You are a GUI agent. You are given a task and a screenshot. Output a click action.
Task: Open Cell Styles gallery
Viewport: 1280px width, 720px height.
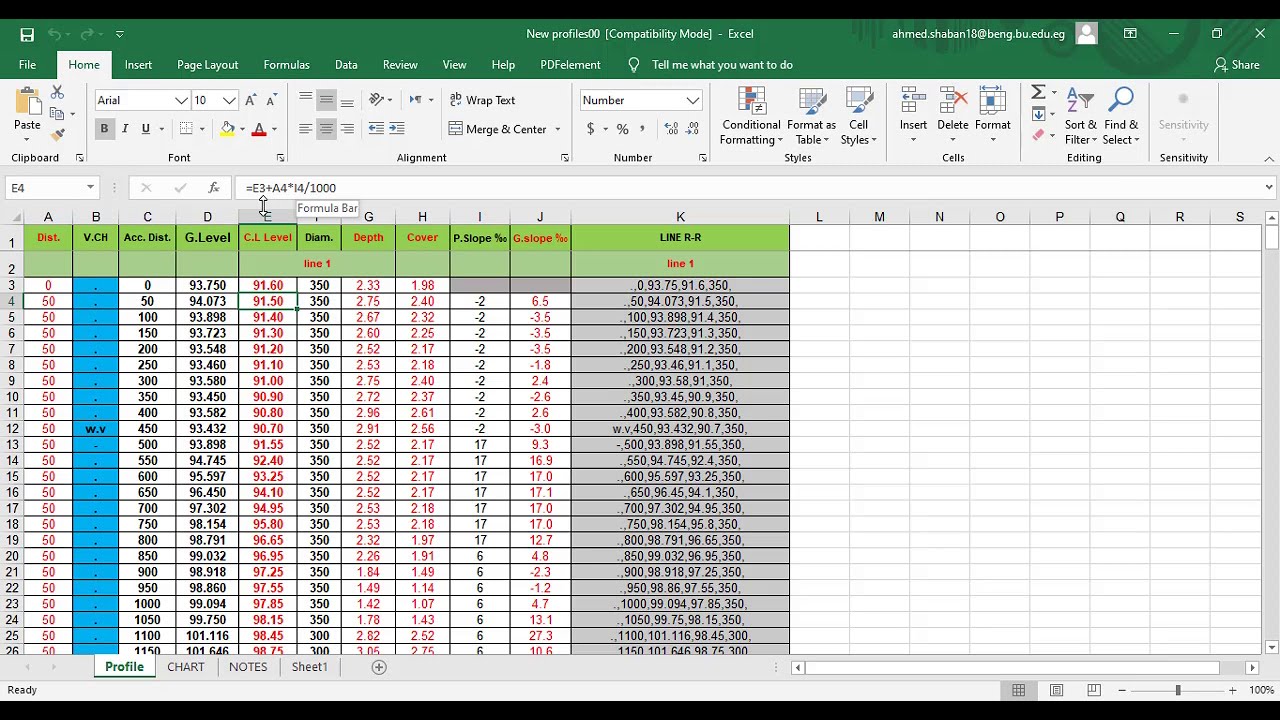[x=858, y=116]
